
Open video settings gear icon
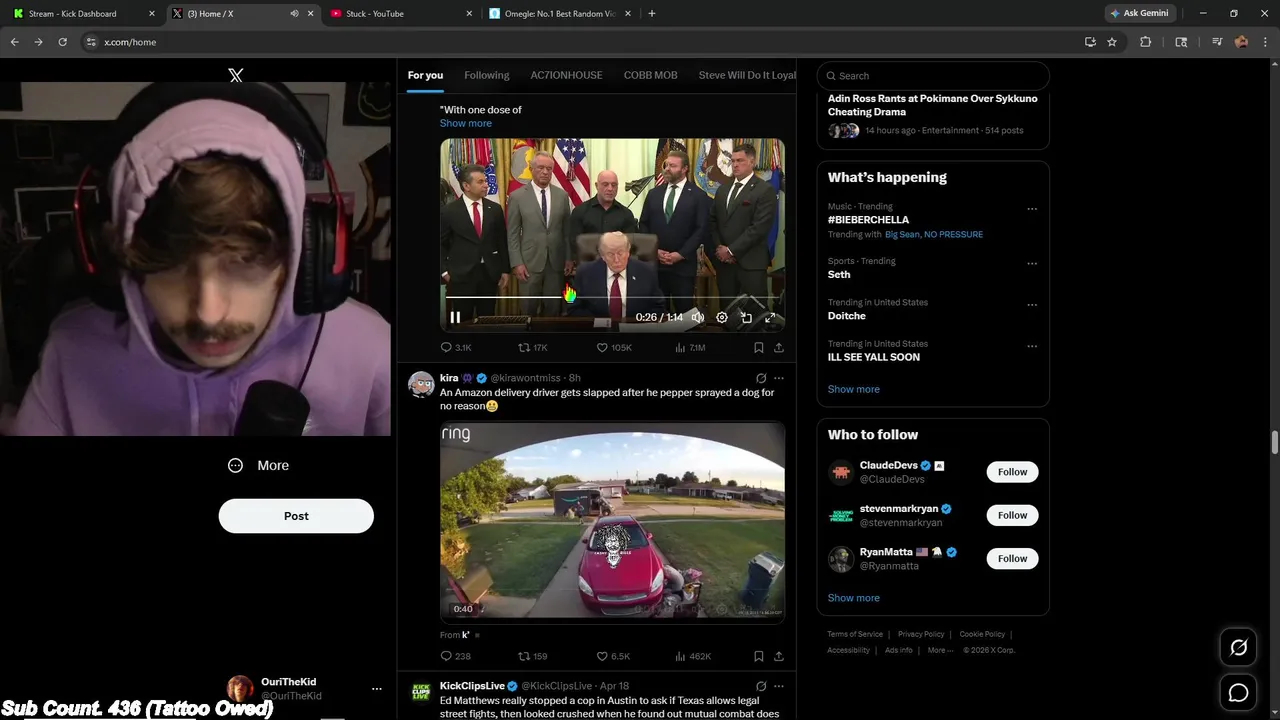click(722, 317)
